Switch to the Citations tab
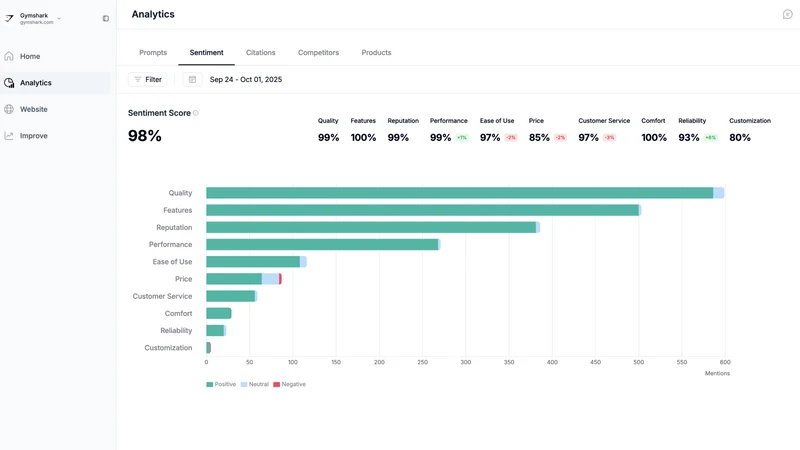Viewport: 800px width, 450px height. coord(260,53)
